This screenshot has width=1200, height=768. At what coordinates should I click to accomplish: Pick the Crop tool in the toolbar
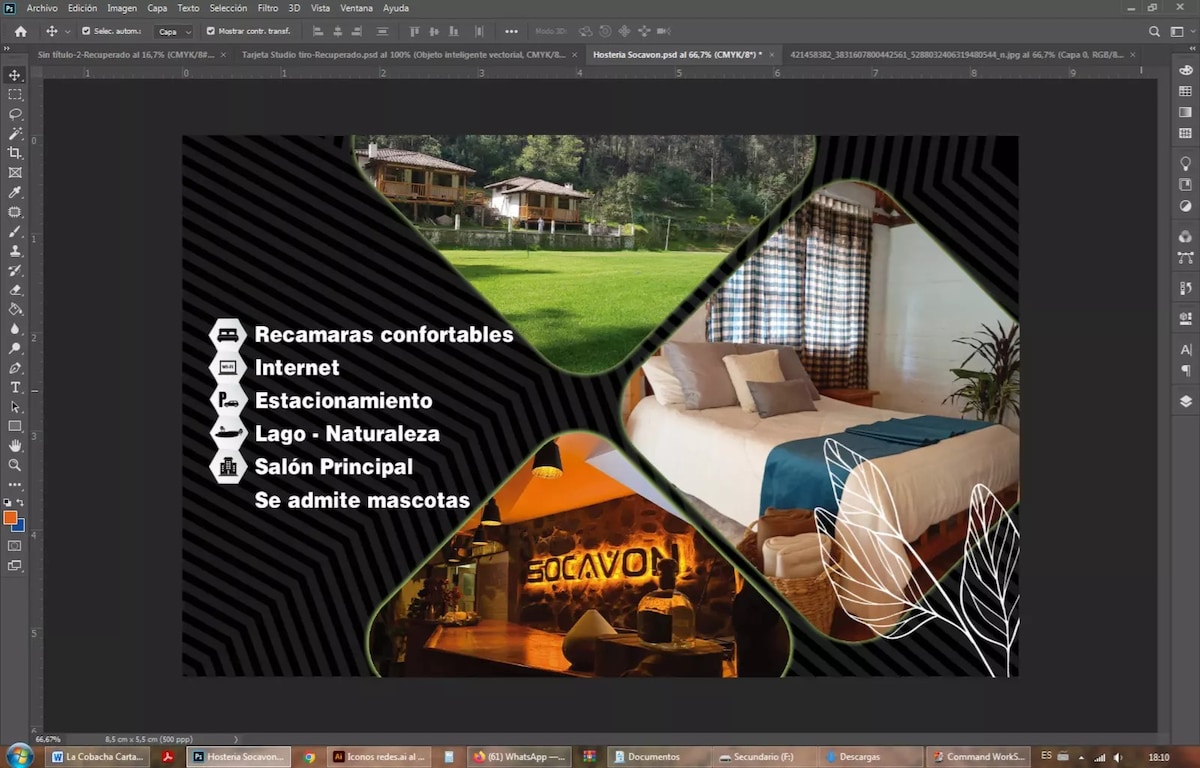15,153
